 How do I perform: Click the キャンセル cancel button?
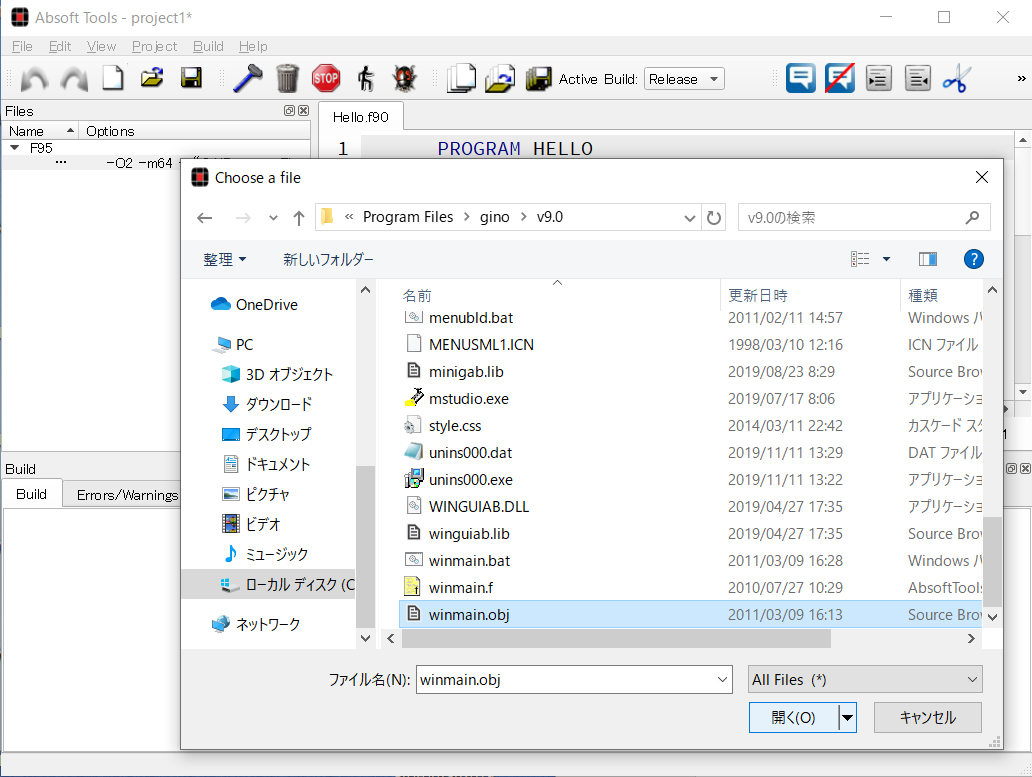(x=928, y=717)
